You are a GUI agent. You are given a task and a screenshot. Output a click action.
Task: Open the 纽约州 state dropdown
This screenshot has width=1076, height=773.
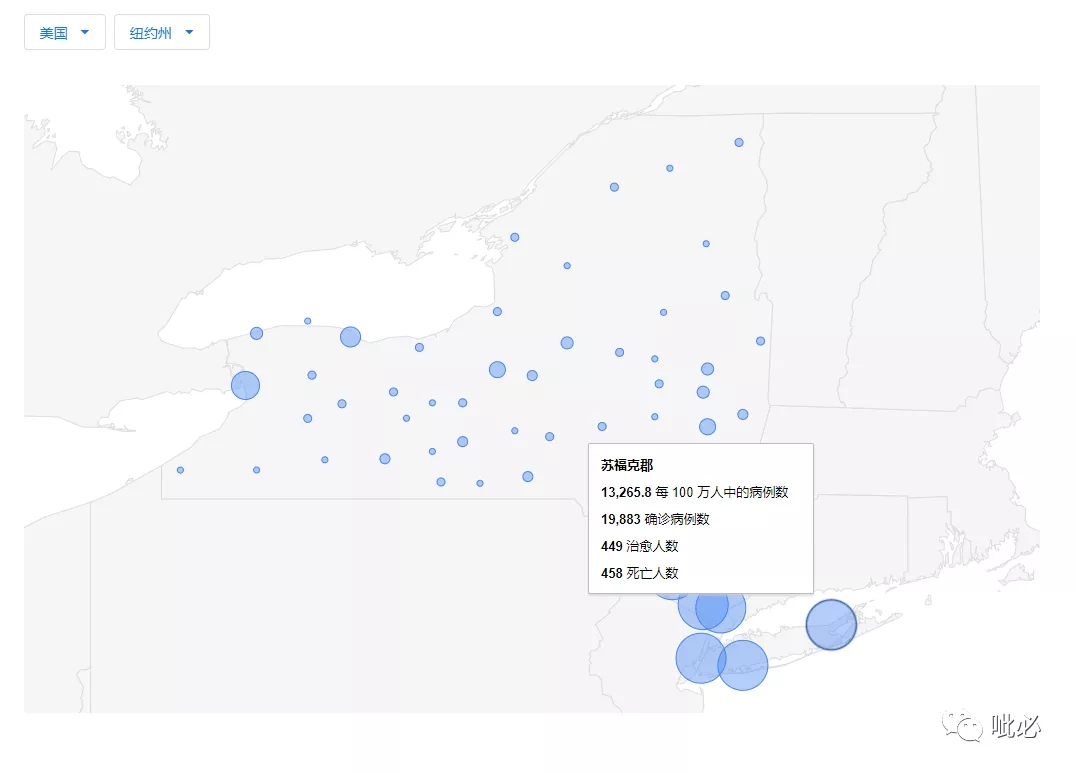[x=161, y=32]
